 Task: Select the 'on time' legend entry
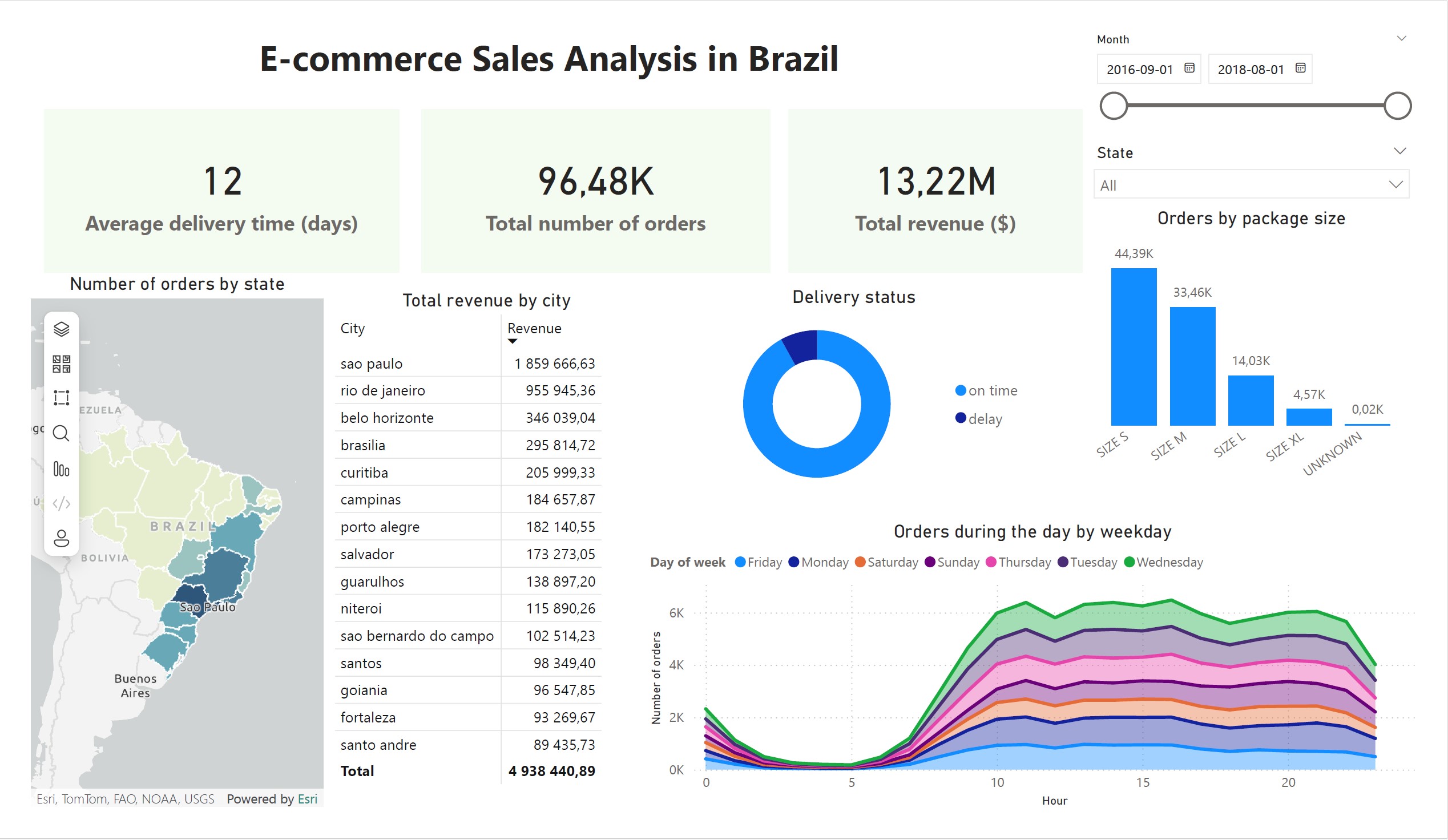pos(986,391)
